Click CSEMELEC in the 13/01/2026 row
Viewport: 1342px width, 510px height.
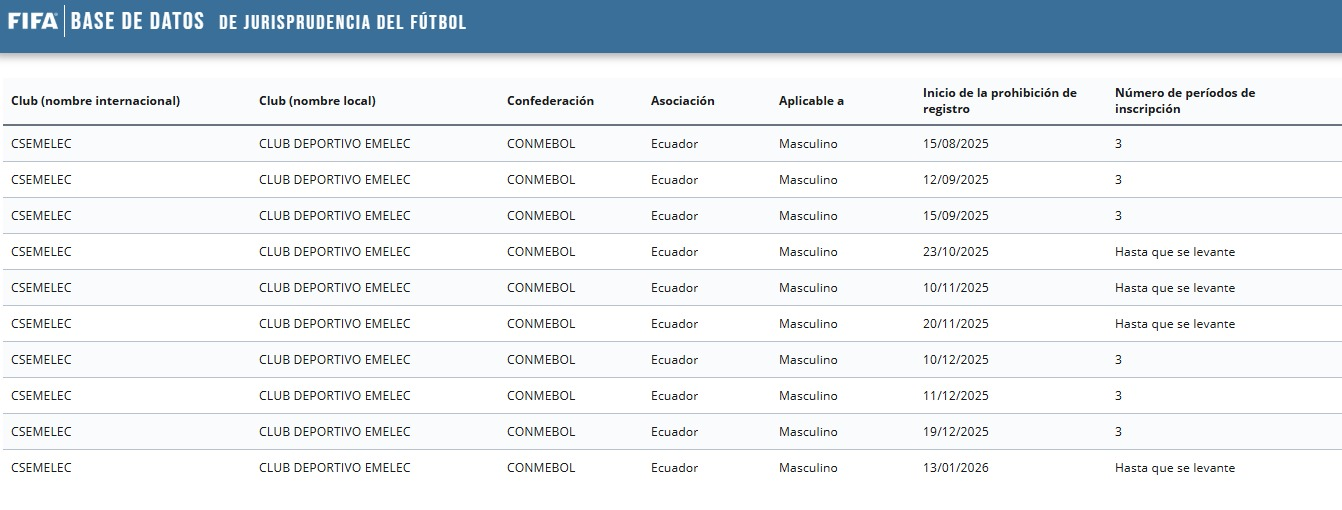41,468
